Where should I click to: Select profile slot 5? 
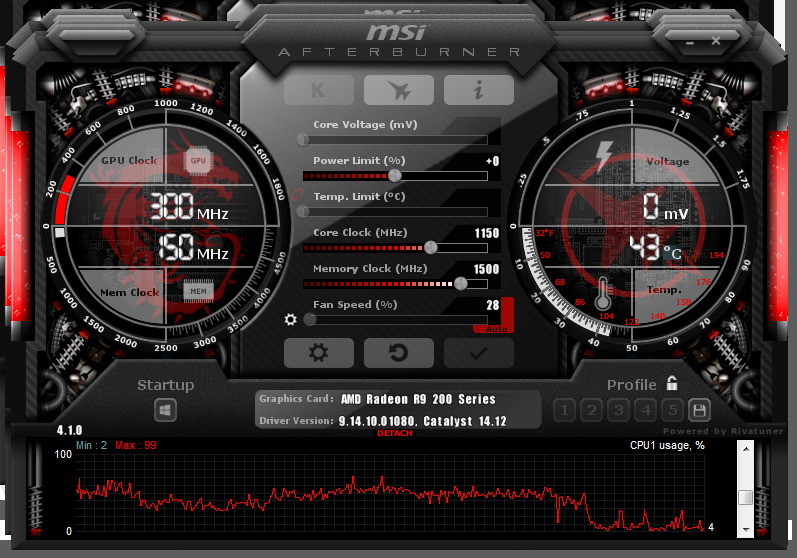coord(672,410)
